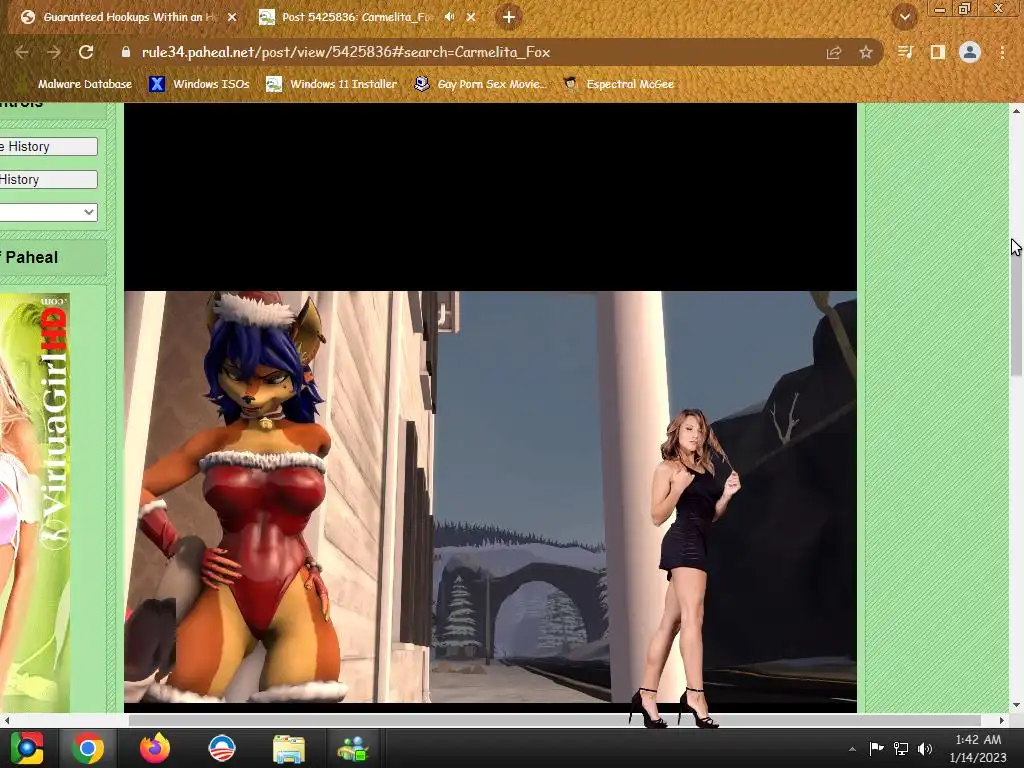The image size is (1024, 768).
Task: Open a new tab with the plus button
Action: coord(509,17)
